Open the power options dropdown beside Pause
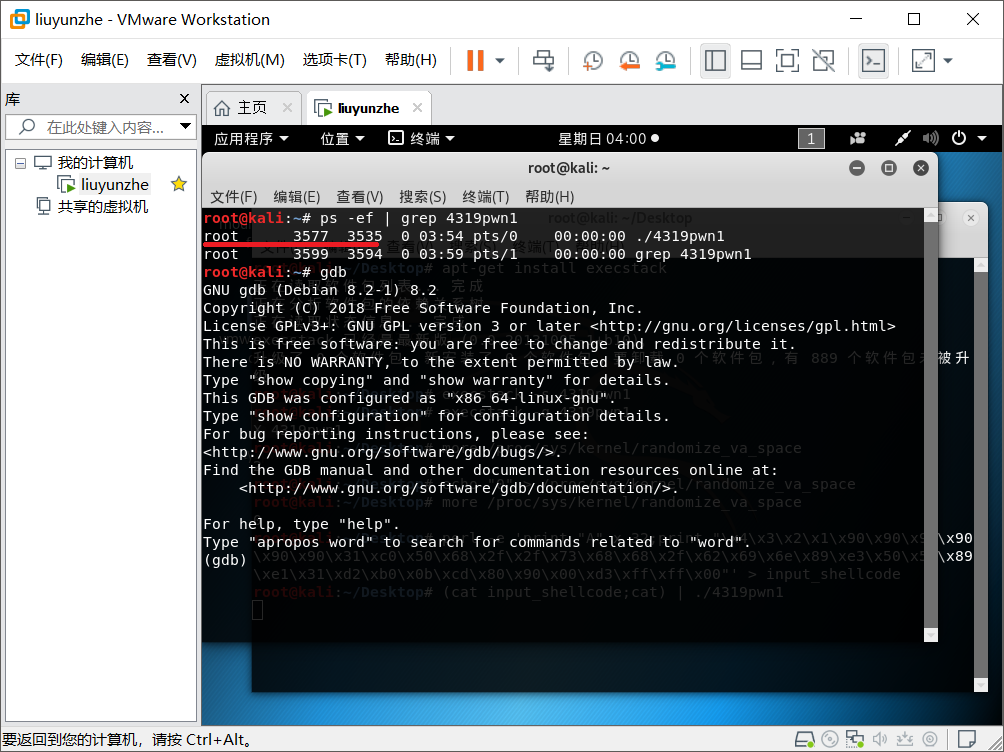 (x=500, y=61)
